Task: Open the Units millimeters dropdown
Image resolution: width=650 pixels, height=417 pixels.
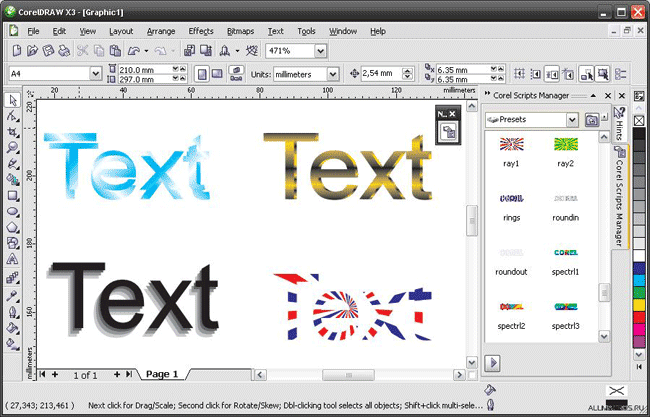Action: coord(333,74)
